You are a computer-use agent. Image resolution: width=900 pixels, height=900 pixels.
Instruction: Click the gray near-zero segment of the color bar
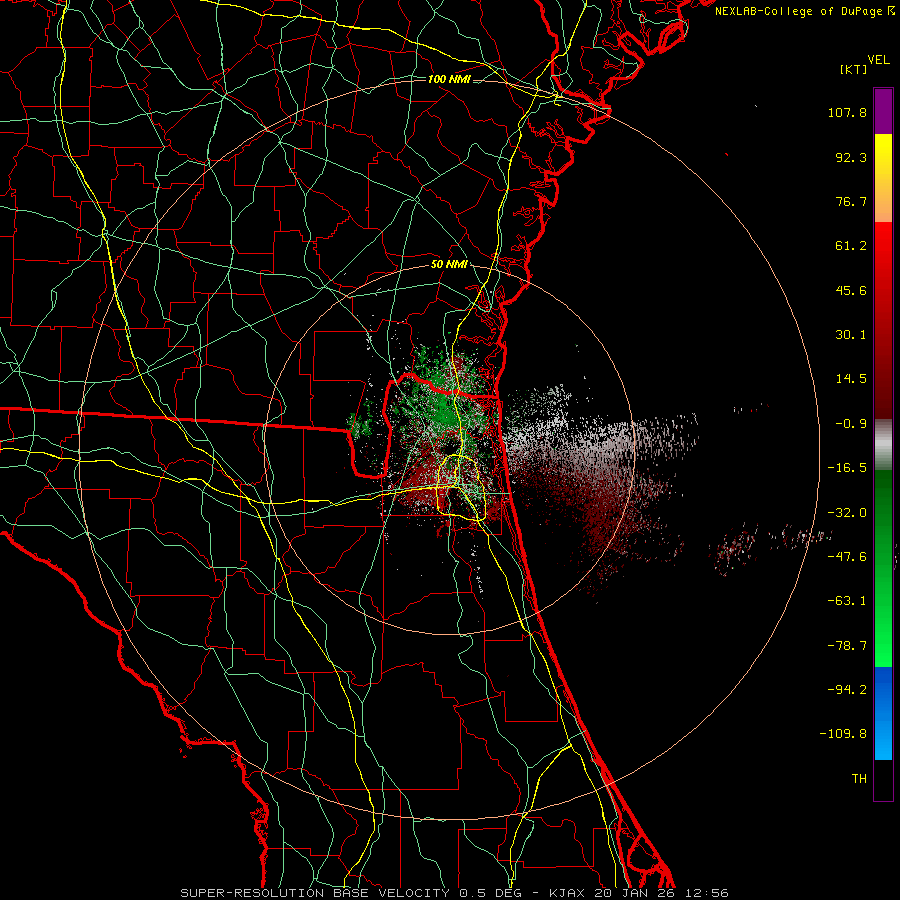[x=883, y=445]
